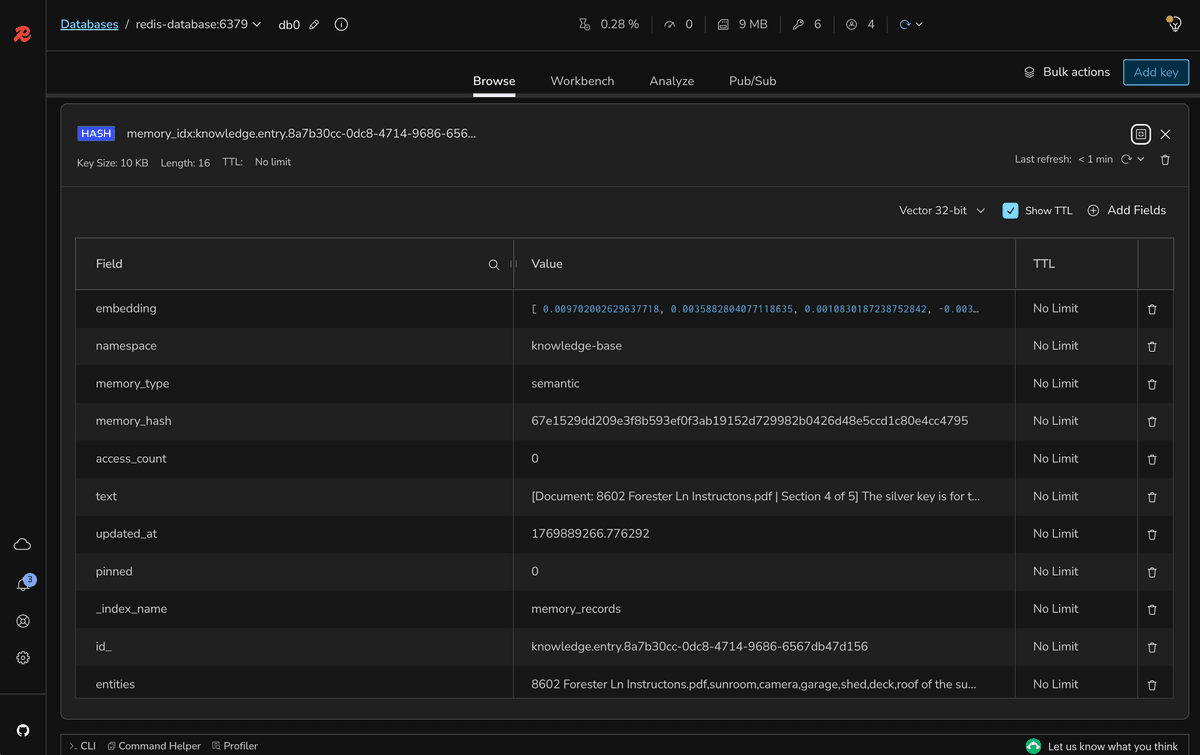This screenshot has height=755, width=1200.
Task: Open the Databases breadcrumb link
Action: click(89, 24)
